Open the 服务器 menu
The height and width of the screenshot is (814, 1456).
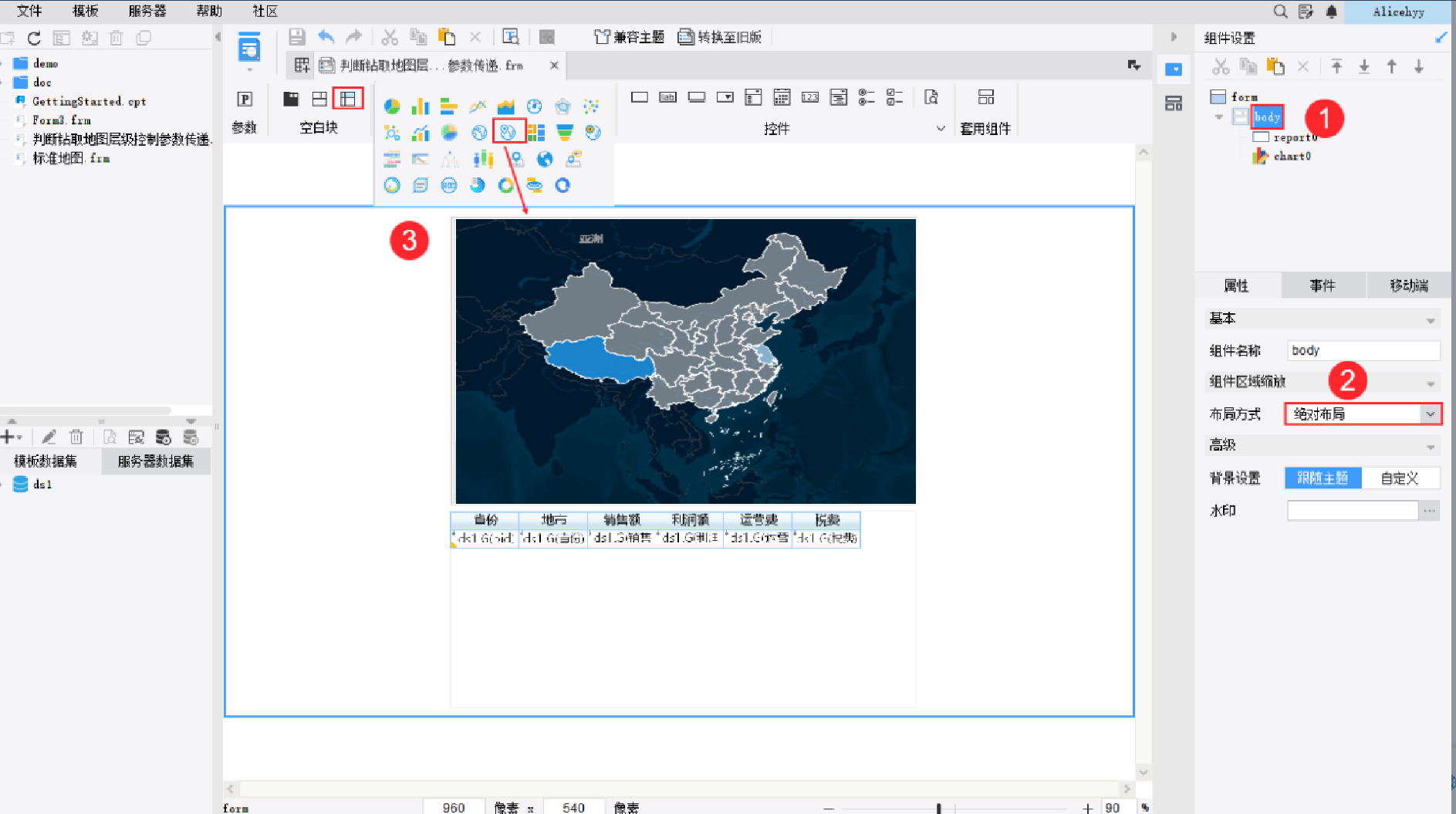click(x=147, y=11)
